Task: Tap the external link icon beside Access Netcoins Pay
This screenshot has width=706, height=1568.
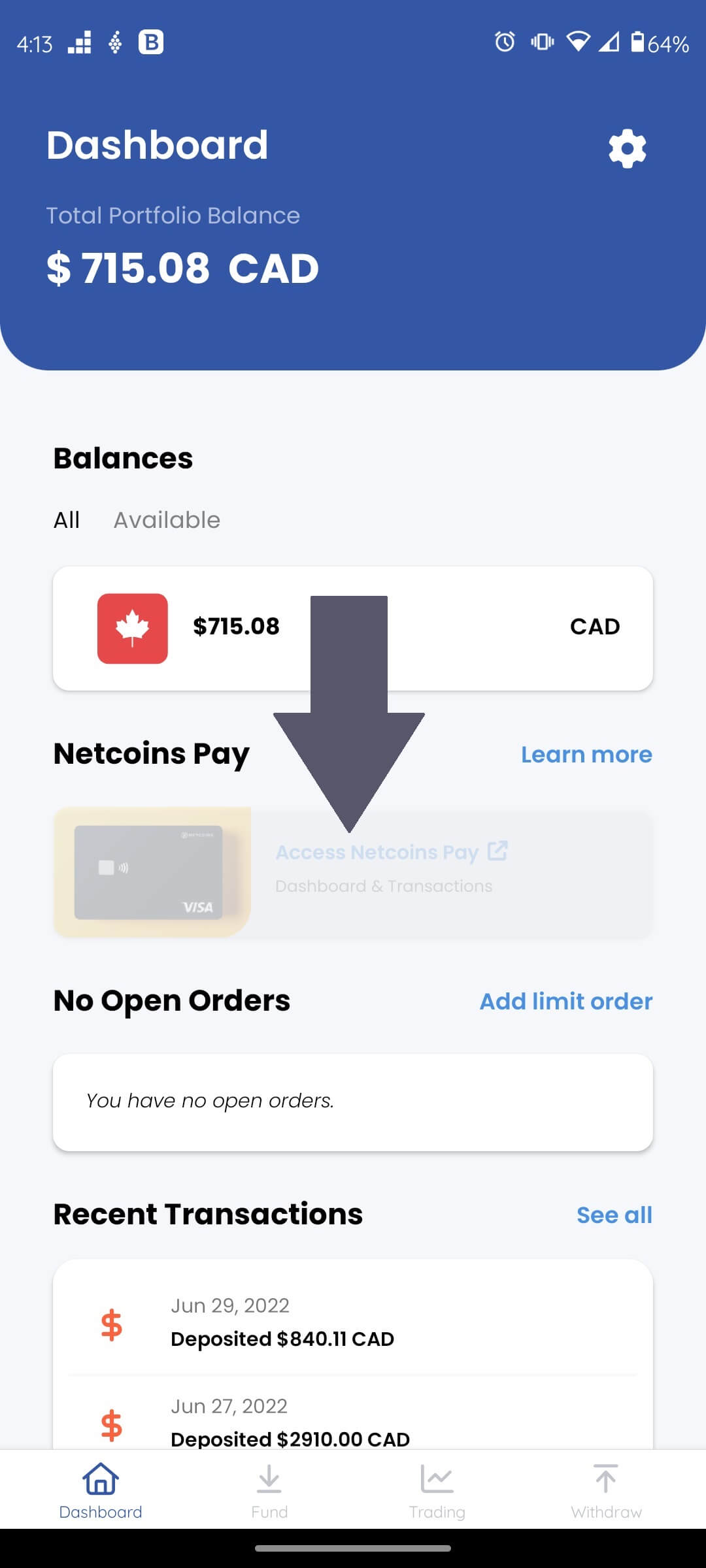Action: click(x=499, y=851)
